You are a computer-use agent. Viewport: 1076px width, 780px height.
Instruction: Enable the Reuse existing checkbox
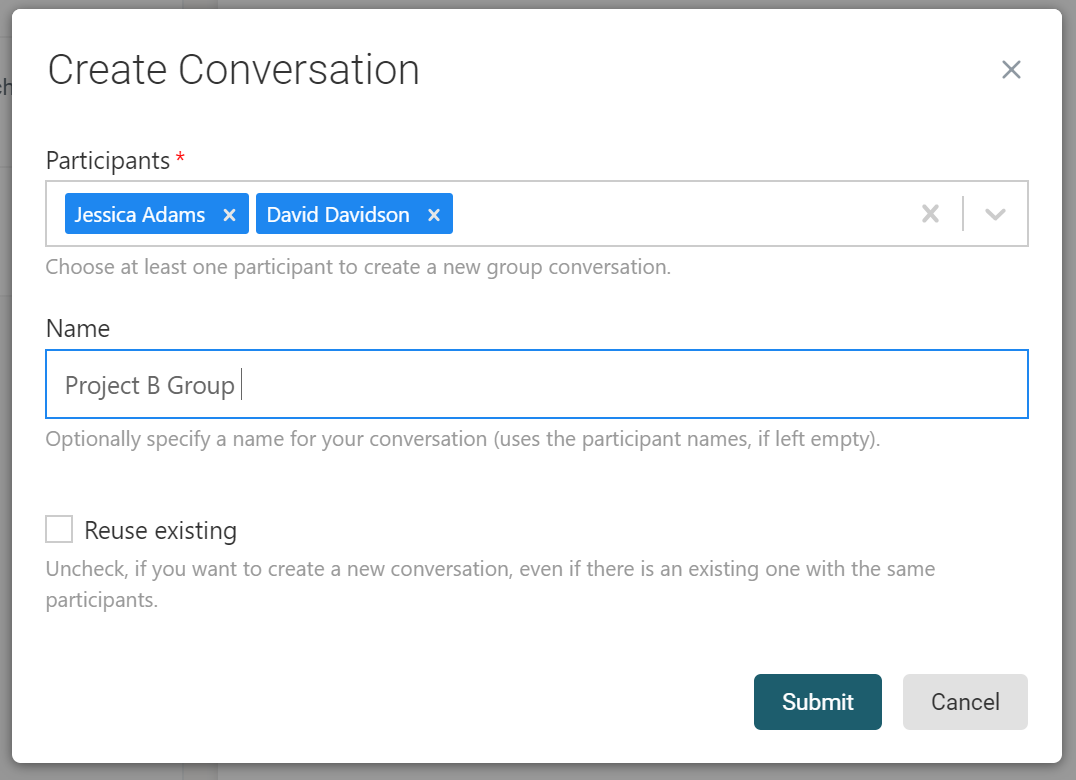(x=60, y=529)
